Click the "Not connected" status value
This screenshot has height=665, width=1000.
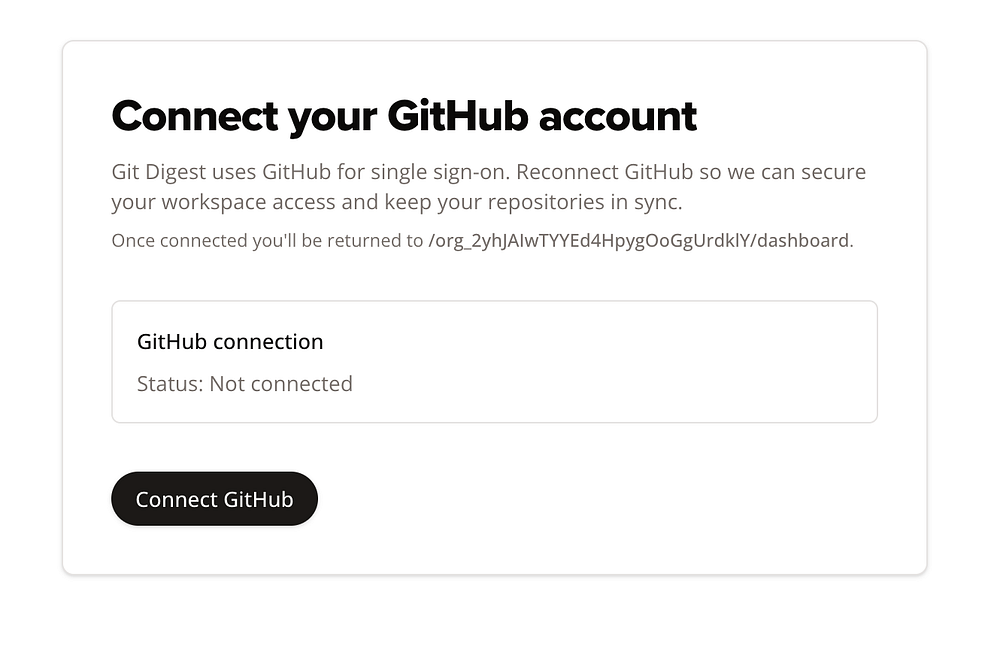(280, 384)
